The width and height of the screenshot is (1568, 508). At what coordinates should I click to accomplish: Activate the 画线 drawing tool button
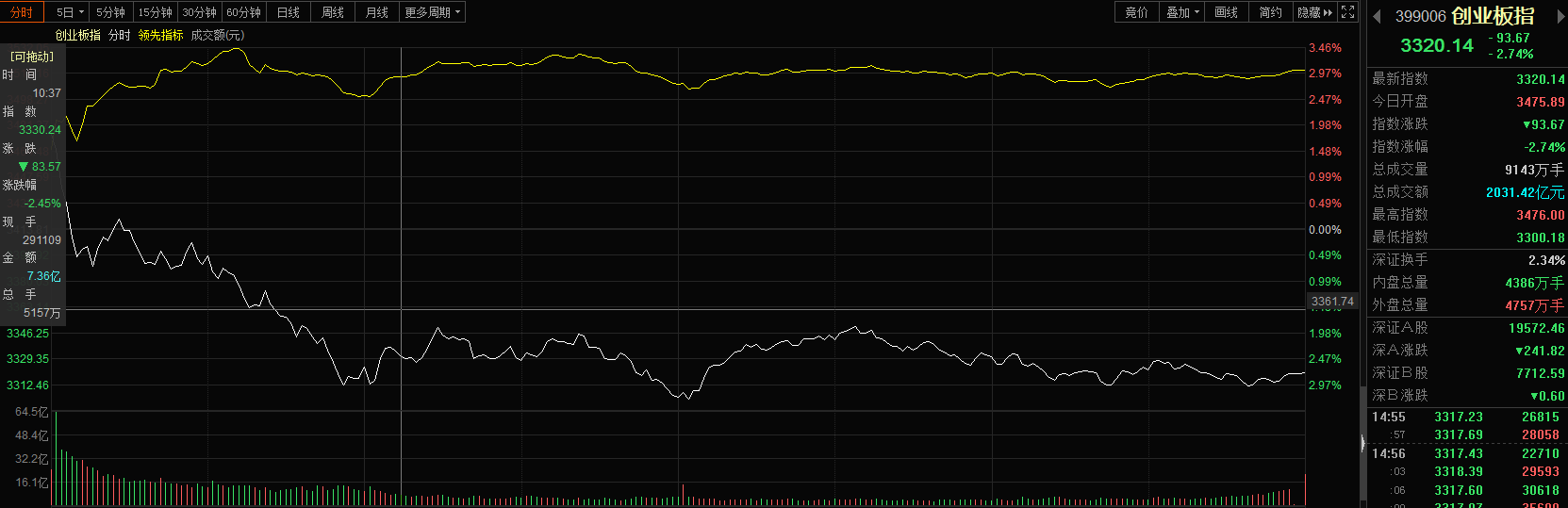pos(1226,12)
